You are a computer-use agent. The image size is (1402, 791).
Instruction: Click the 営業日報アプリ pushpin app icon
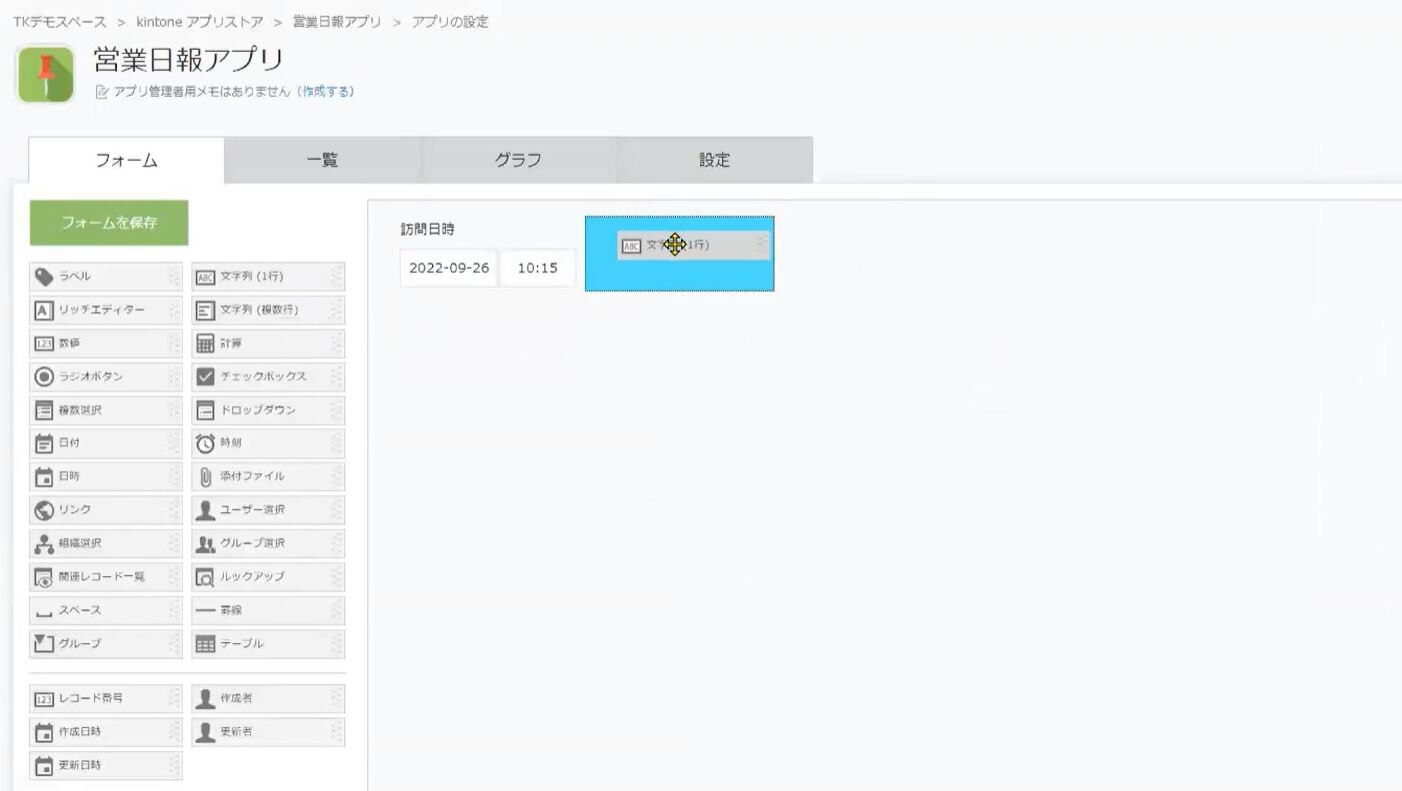(x=46, y=74)
